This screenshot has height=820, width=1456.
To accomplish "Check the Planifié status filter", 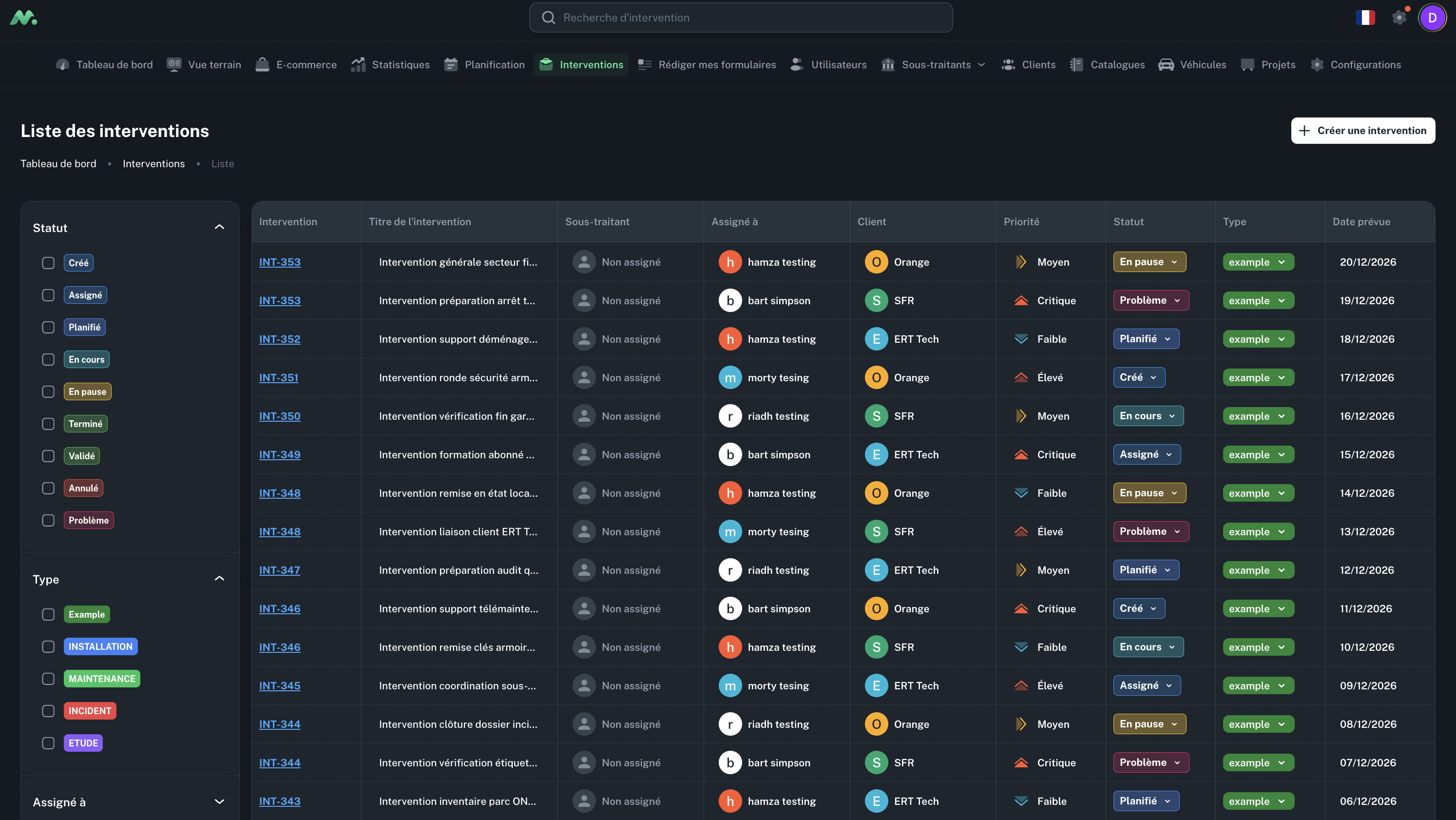I will pyautogui.click(x=48, y=328).
